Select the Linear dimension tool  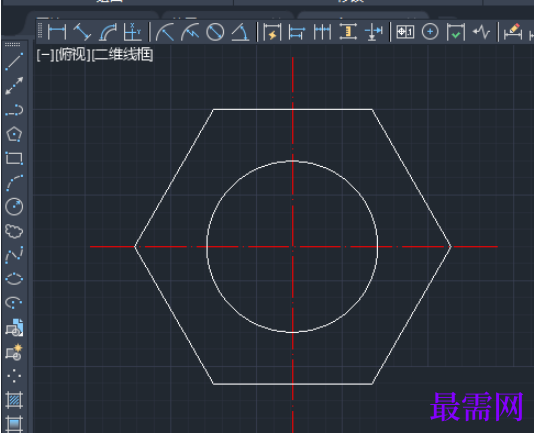(57, 32)
